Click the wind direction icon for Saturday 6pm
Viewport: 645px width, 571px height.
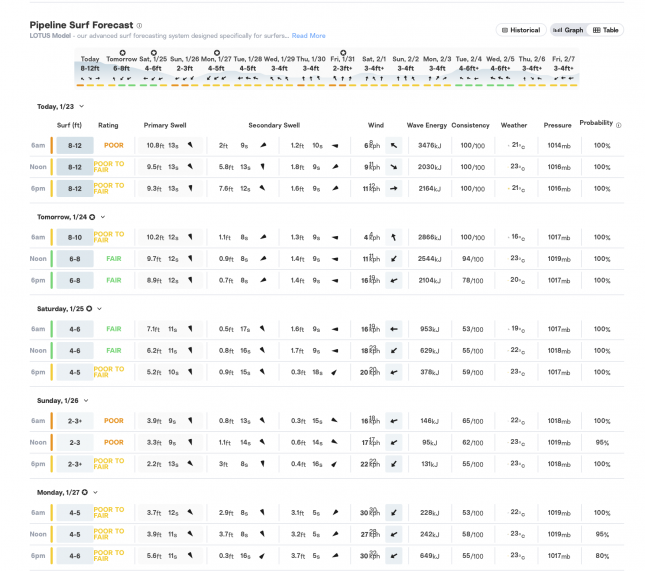pyautogui.click(x=394, y=372)
